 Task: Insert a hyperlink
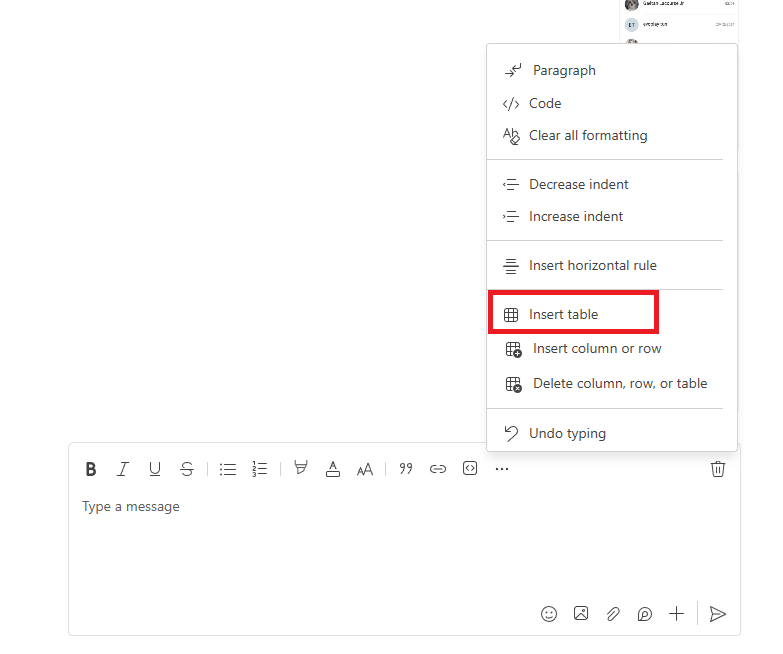pyautogui.click(x=438, y=469)
